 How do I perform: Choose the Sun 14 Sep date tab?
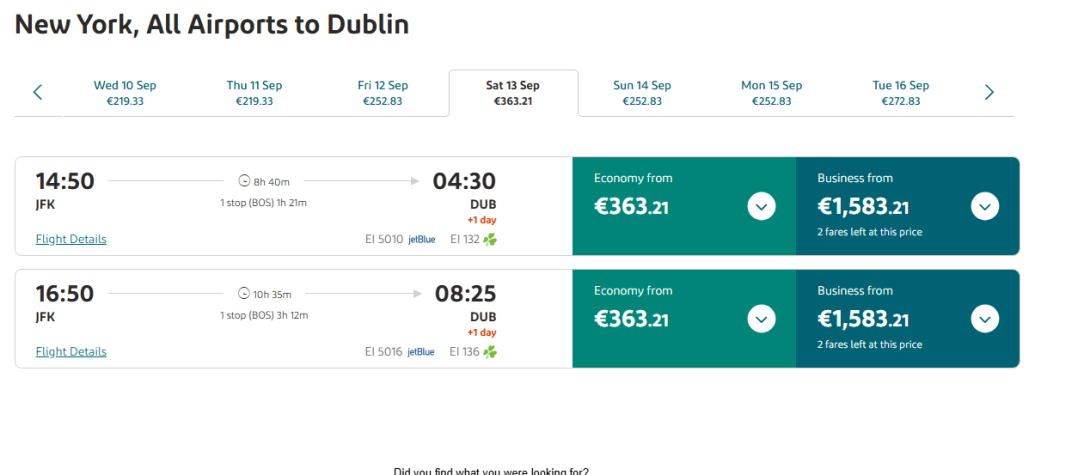[642, 93]
